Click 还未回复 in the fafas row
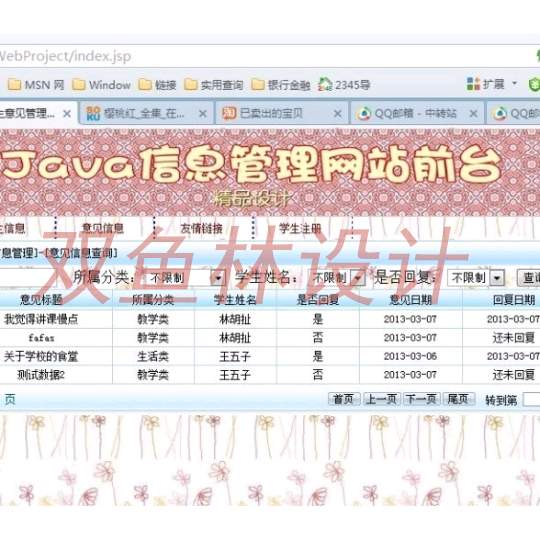The image size is (540, 540). pos(513,338)
